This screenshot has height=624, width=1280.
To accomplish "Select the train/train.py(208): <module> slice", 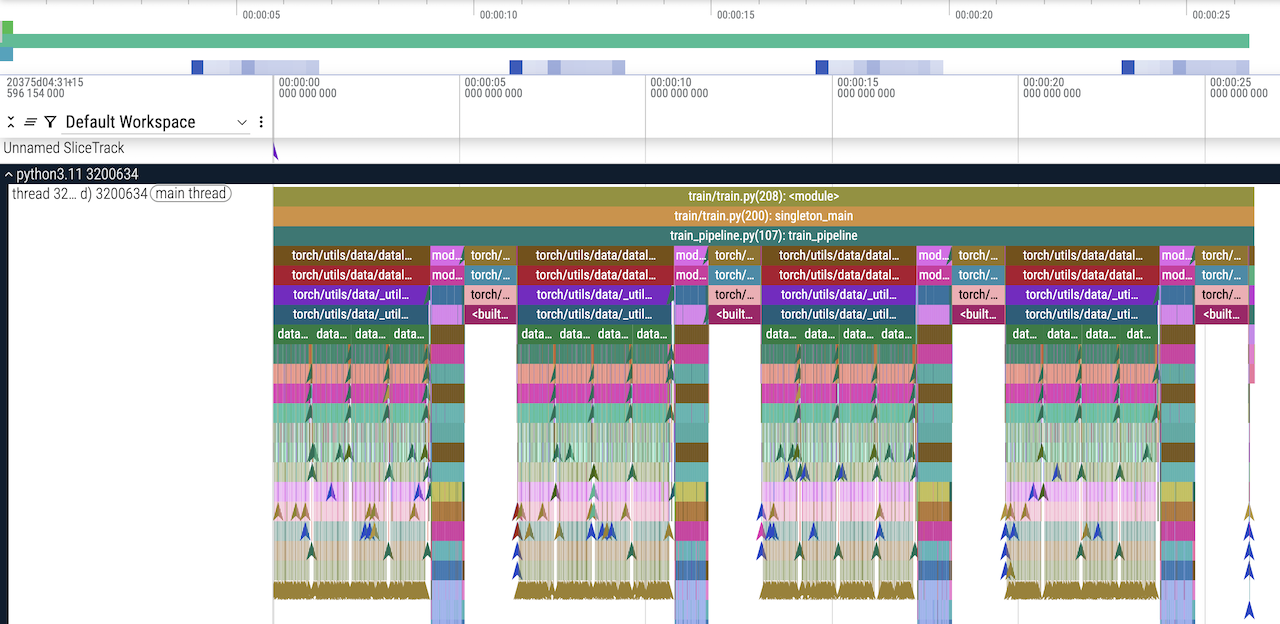I will coord(763,196).
